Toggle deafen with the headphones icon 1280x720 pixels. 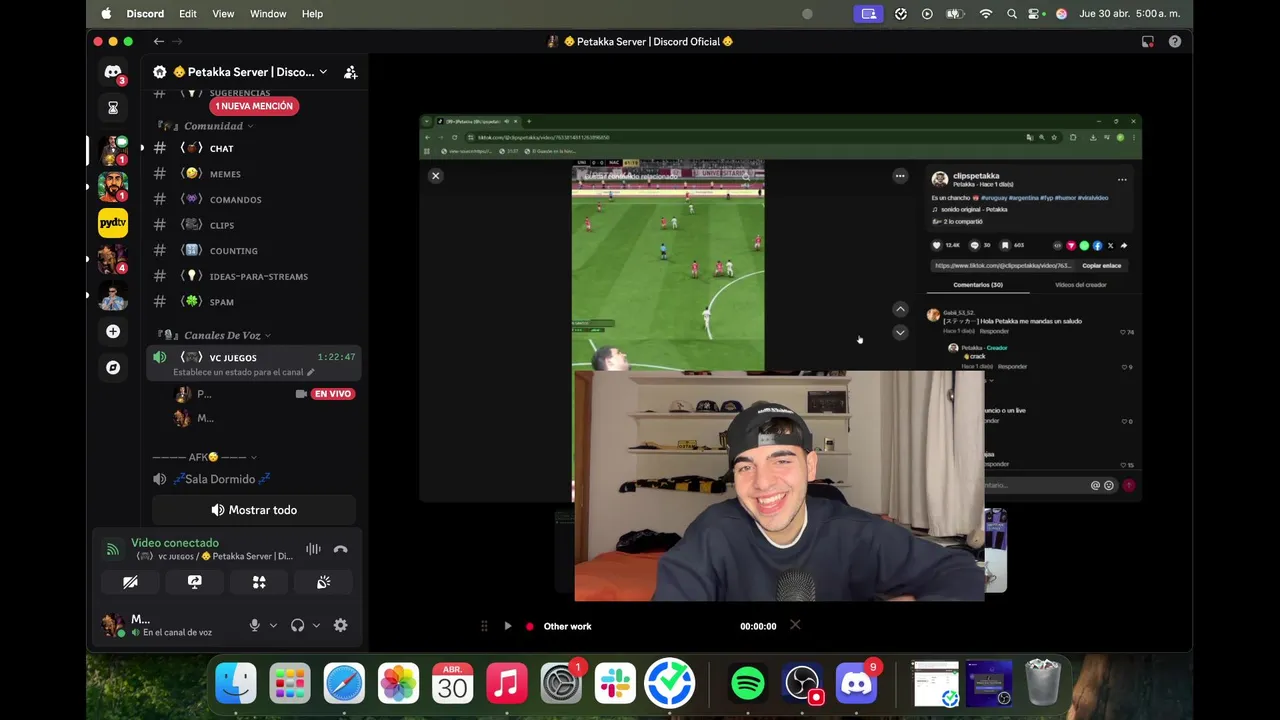[x=297, y=625]
